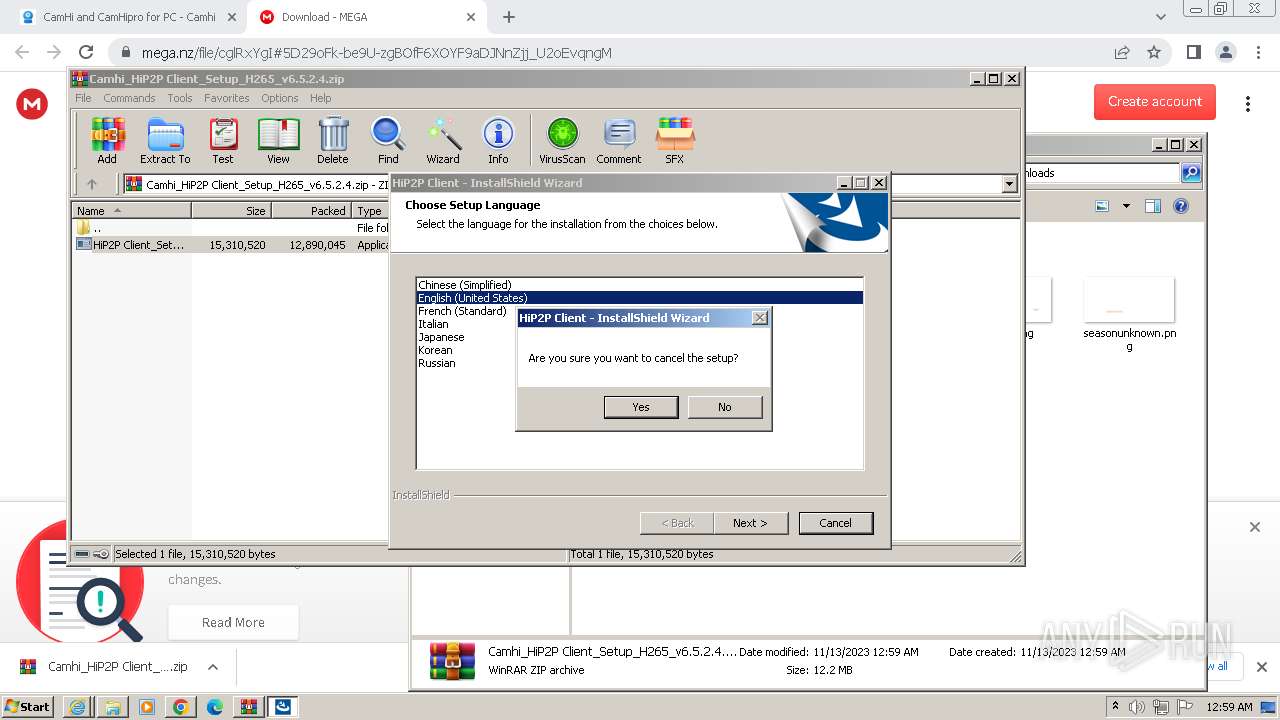Open Explorer view options dropdown arrow
This screenshot has height=720, width=1280.
[1126, 206]
